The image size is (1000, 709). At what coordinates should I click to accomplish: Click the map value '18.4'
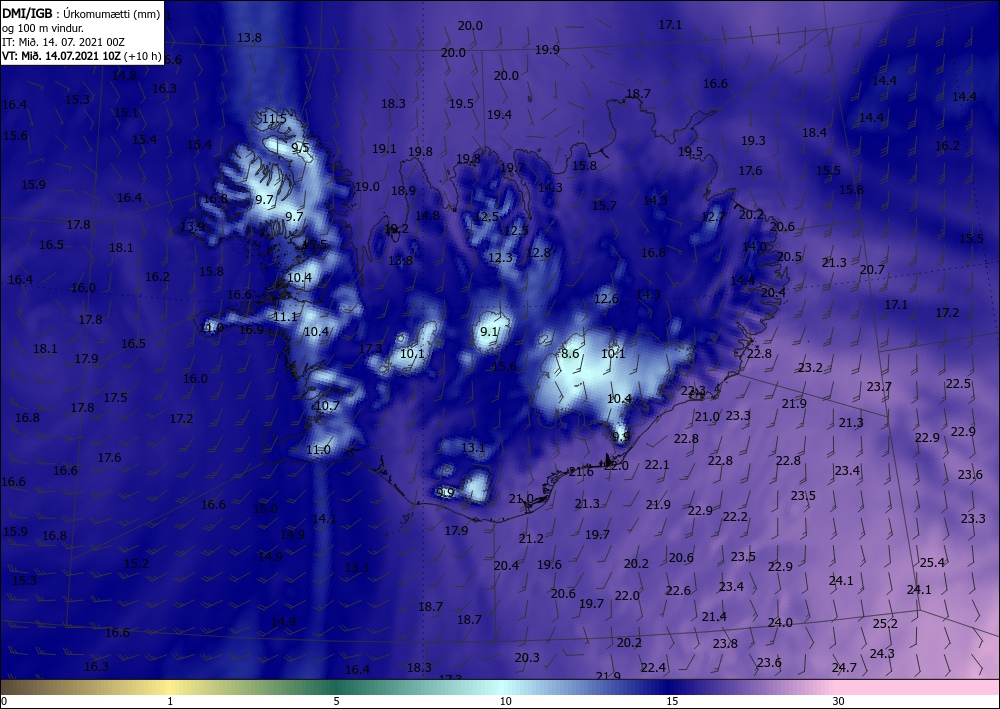[814, 133]
